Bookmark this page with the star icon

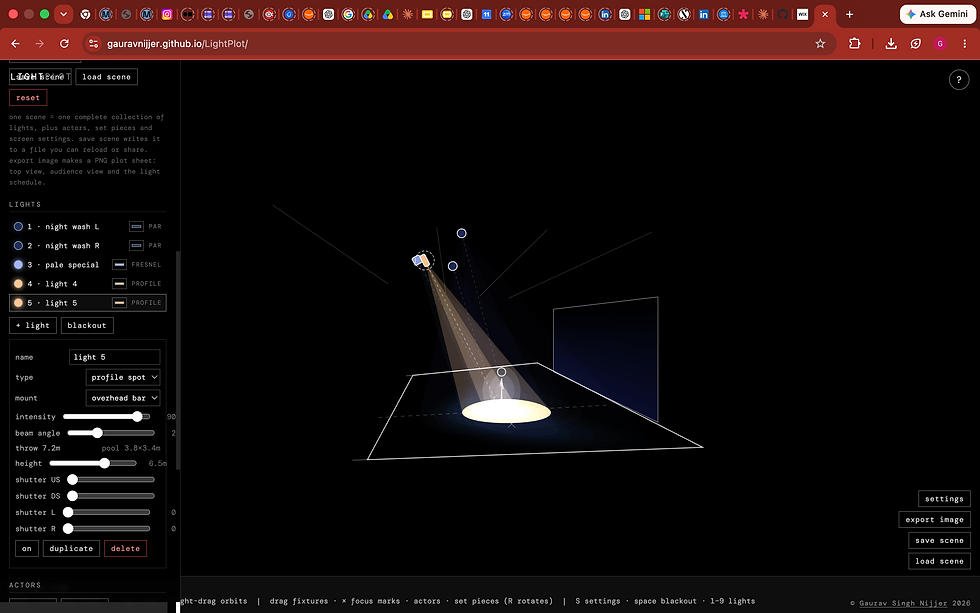(x=820, y=44)
